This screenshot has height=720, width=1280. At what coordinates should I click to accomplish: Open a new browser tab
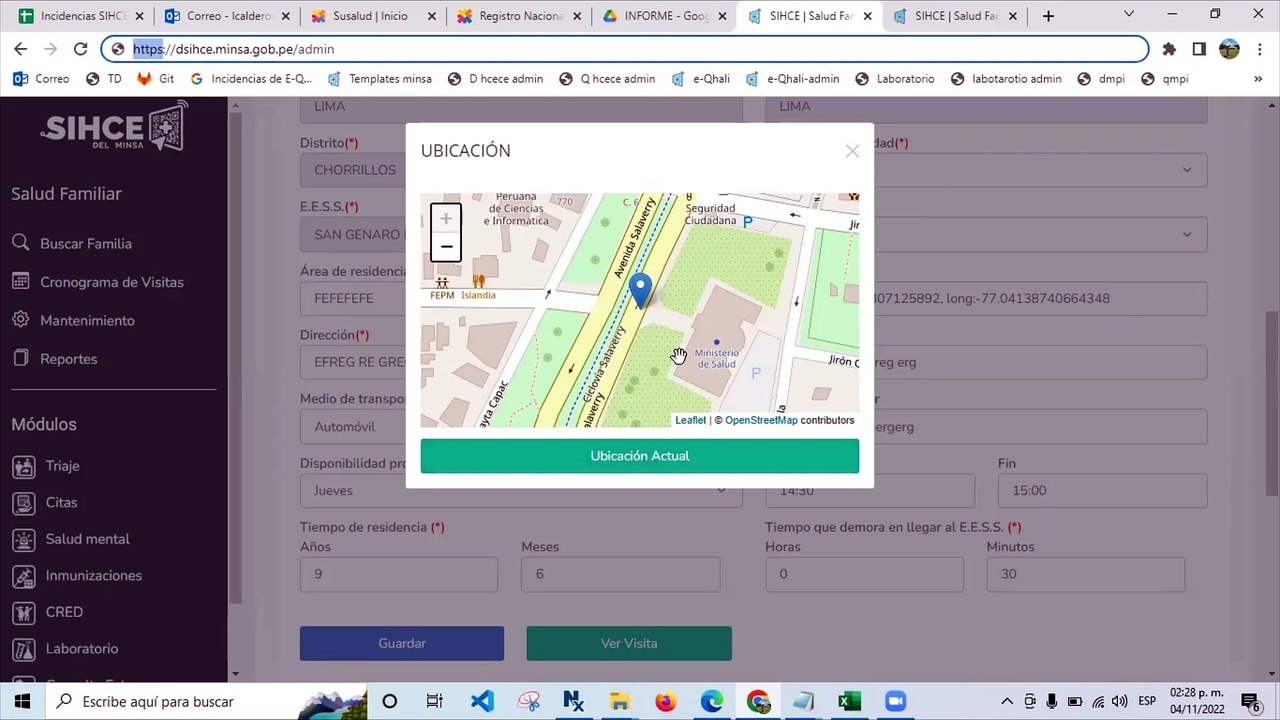1048,16
